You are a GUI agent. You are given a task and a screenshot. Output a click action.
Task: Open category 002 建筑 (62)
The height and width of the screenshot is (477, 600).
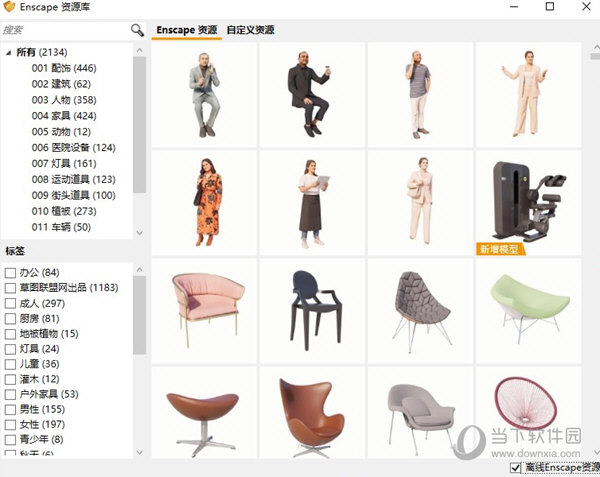(x=61, y=84)
